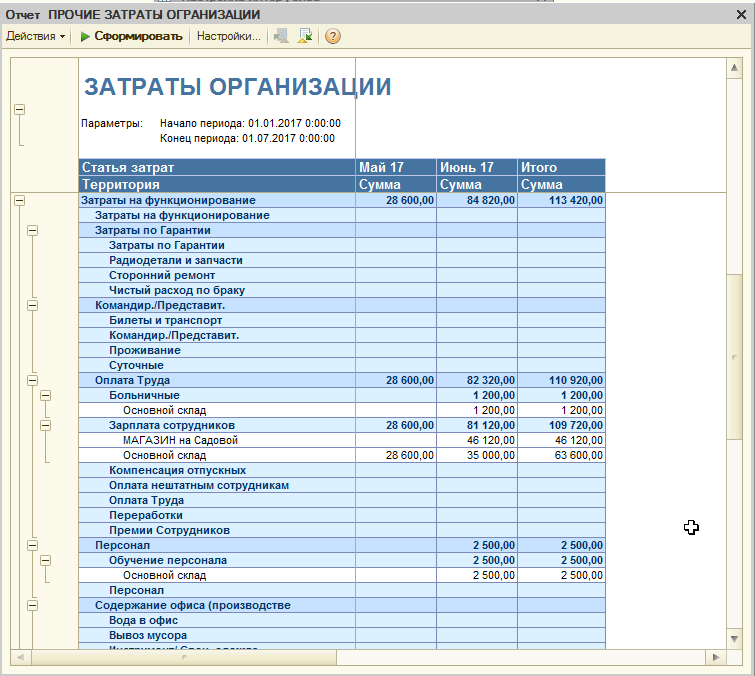Collapse the report header group
The image size is (755, 676).
[x=19, y=110]
